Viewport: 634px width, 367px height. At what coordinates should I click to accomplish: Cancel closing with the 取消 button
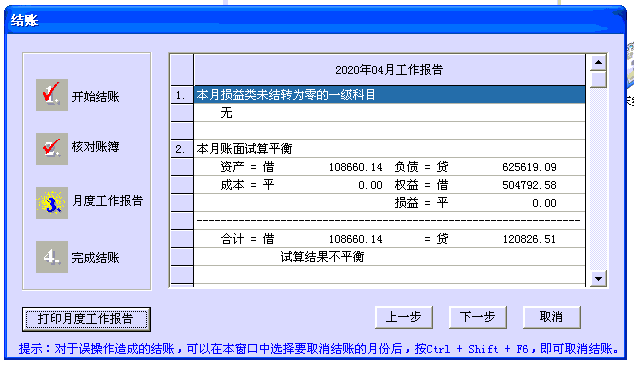pos(552,317)
